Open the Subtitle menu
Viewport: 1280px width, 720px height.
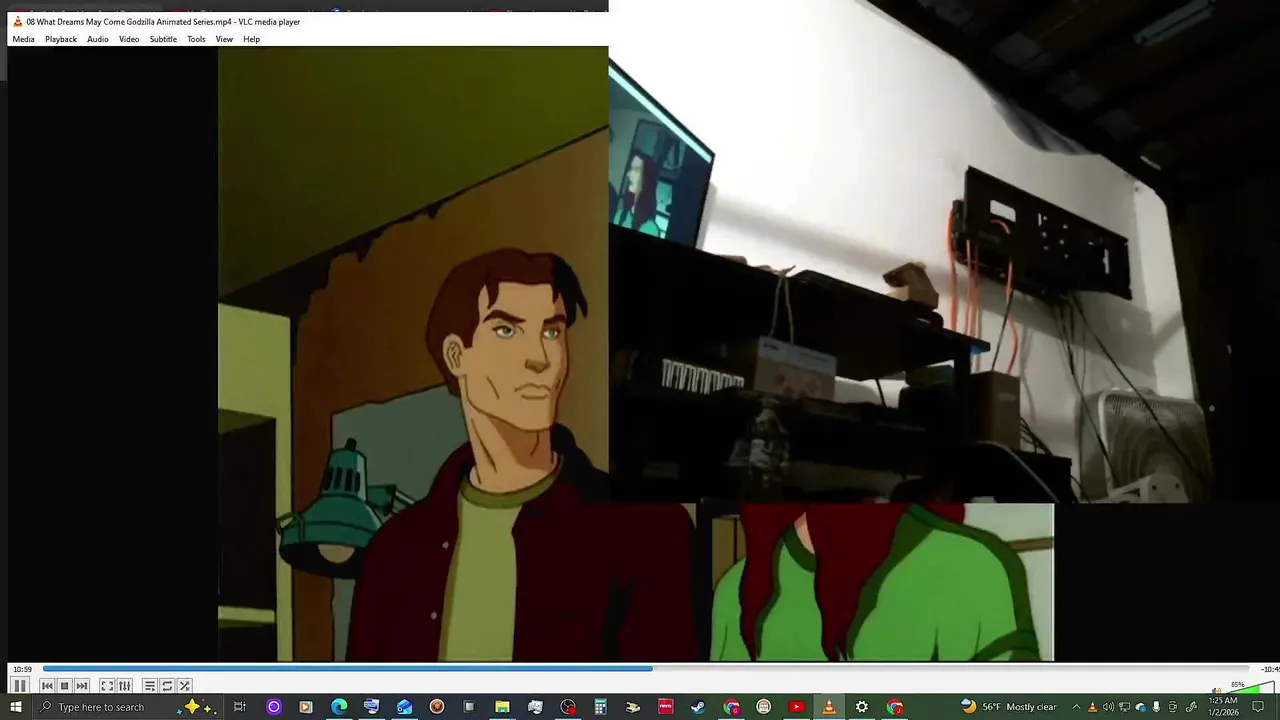[163, 39]
